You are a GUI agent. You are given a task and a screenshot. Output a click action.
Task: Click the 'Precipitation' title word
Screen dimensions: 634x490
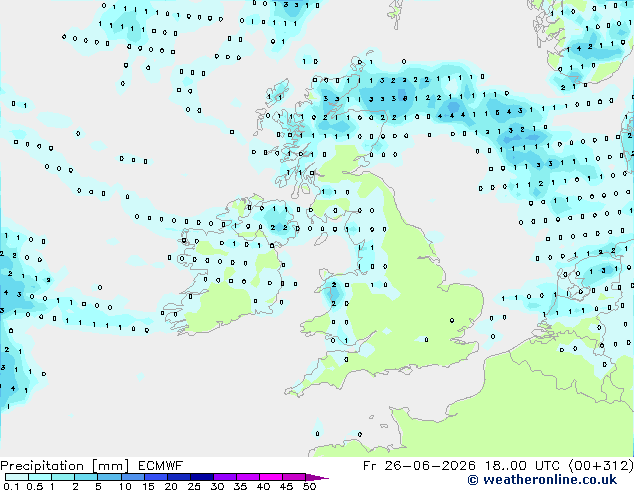pos(42,466)
